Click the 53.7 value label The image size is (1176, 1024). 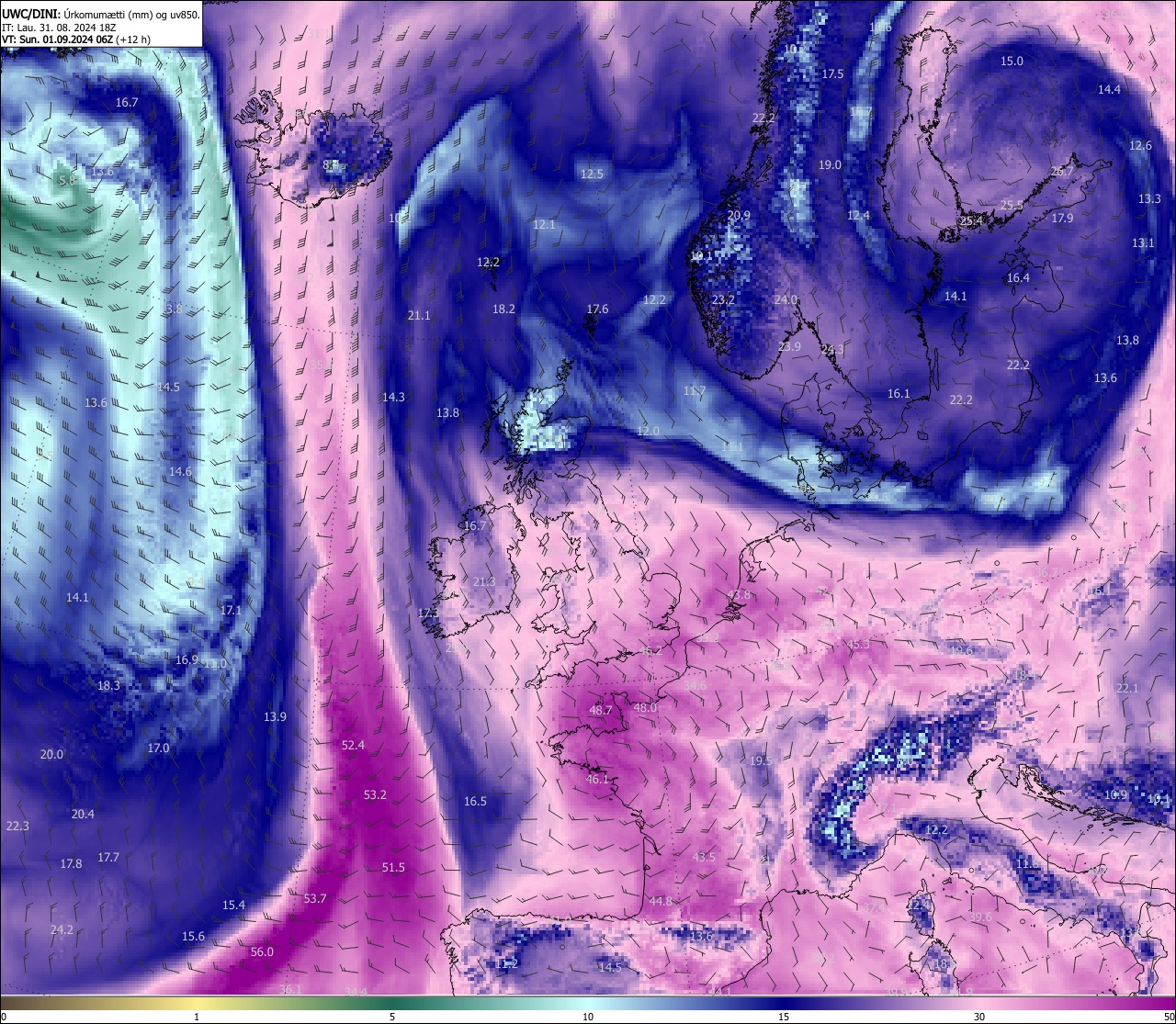tap(315, 898)
